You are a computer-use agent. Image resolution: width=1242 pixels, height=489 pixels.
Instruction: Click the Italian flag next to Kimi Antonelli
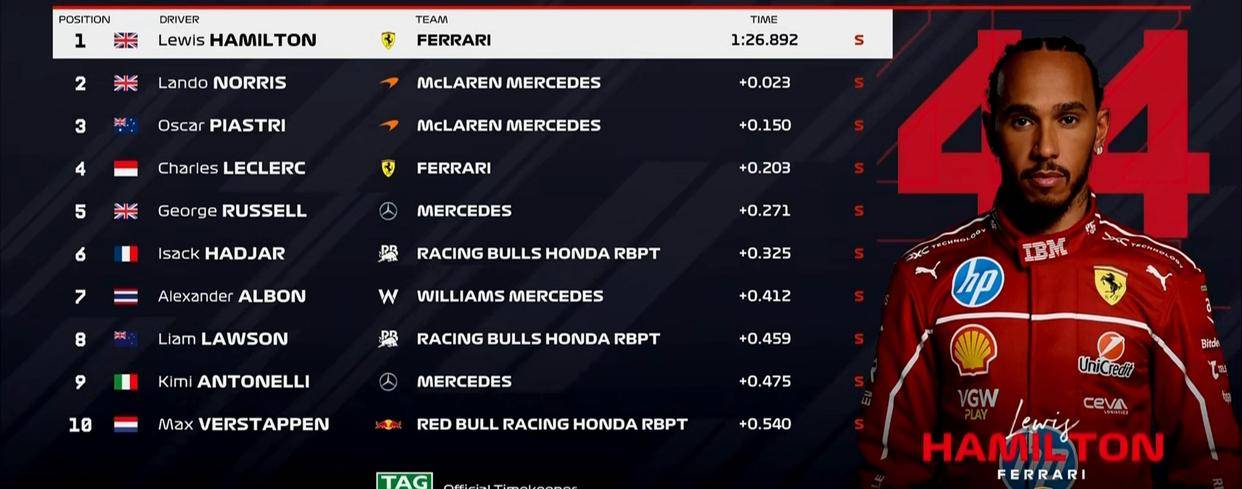pos(126,381)
